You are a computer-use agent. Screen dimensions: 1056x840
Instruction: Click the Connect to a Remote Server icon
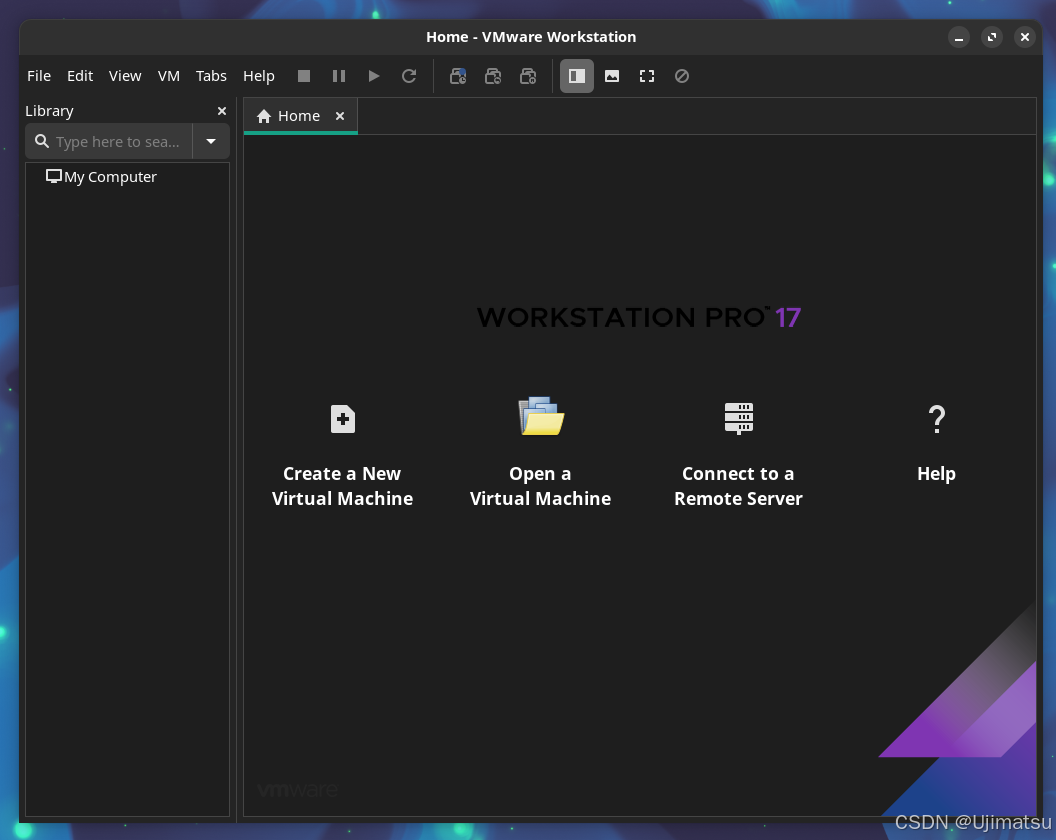tap(739, 418)
